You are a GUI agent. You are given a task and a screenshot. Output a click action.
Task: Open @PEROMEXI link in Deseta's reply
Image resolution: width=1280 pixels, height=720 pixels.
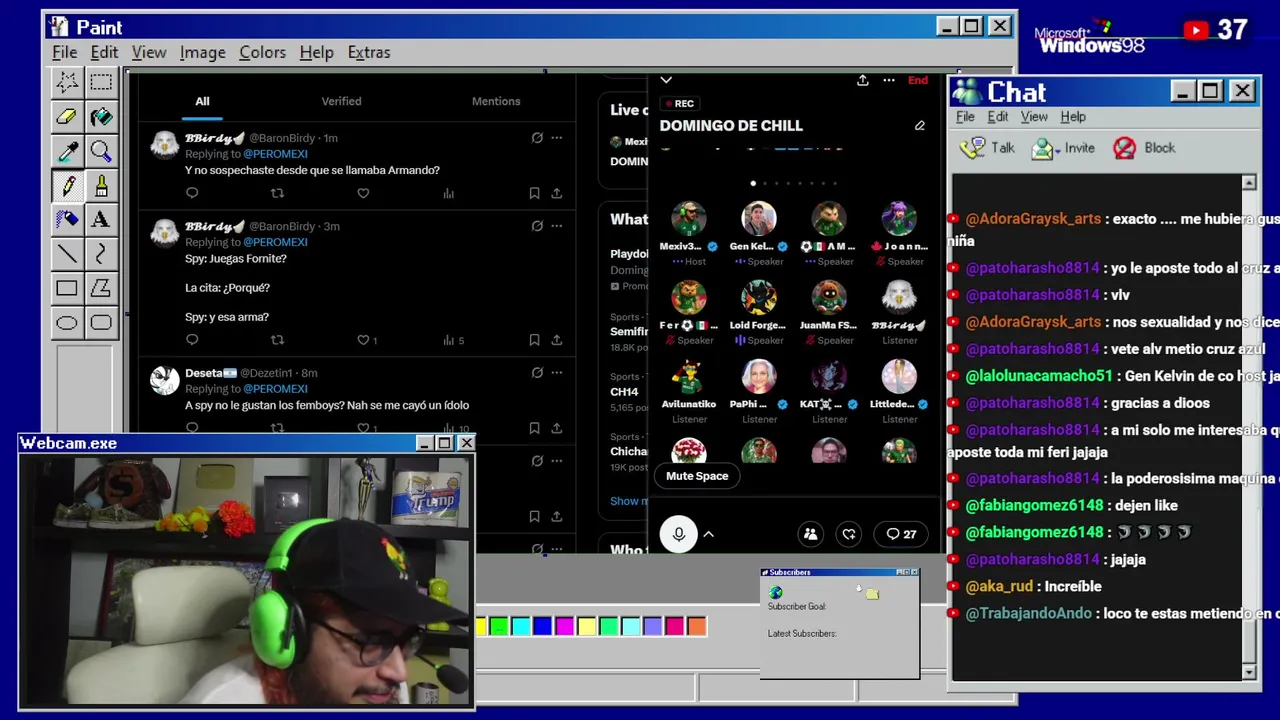point(275,389)
